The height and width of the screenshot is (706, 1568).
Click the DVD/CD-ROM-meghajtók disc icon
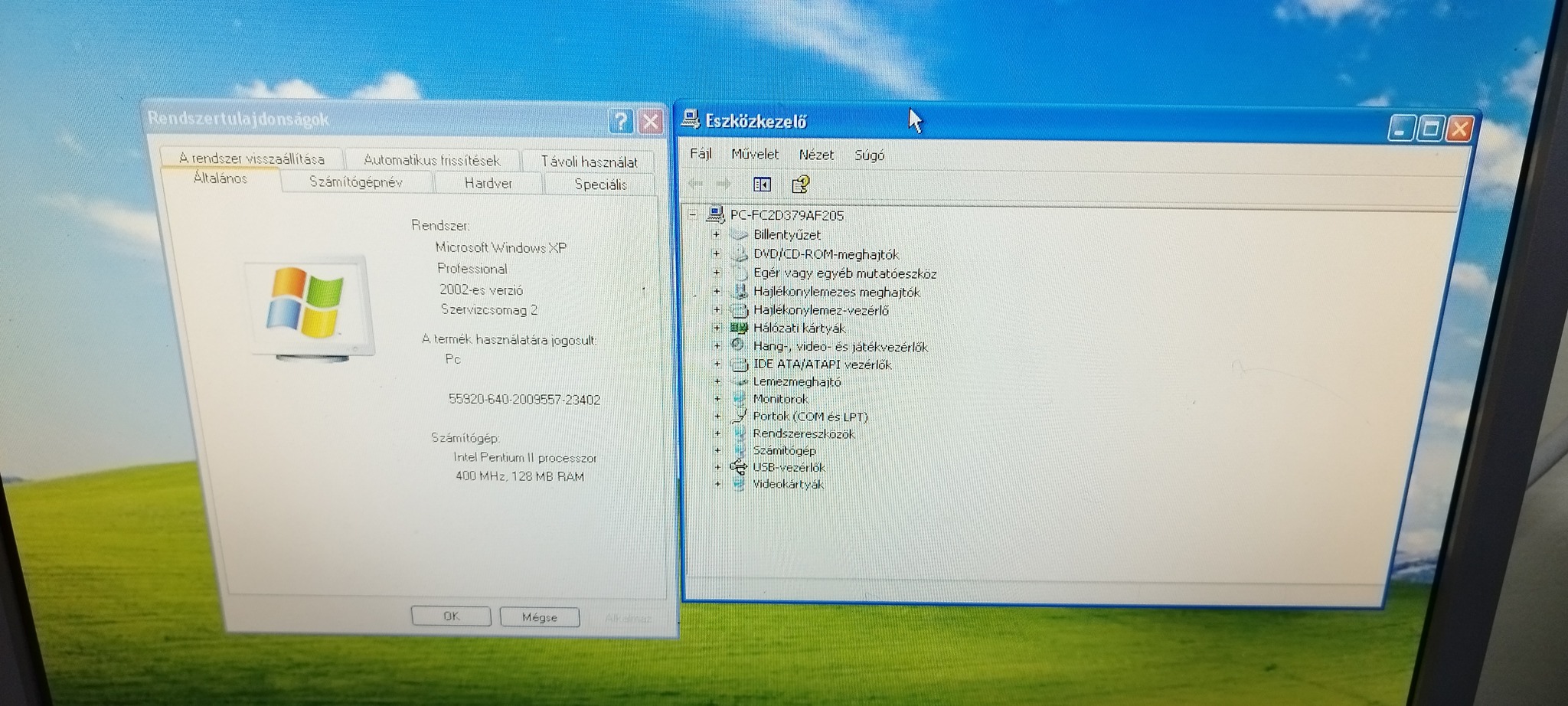tap(739, 253)
